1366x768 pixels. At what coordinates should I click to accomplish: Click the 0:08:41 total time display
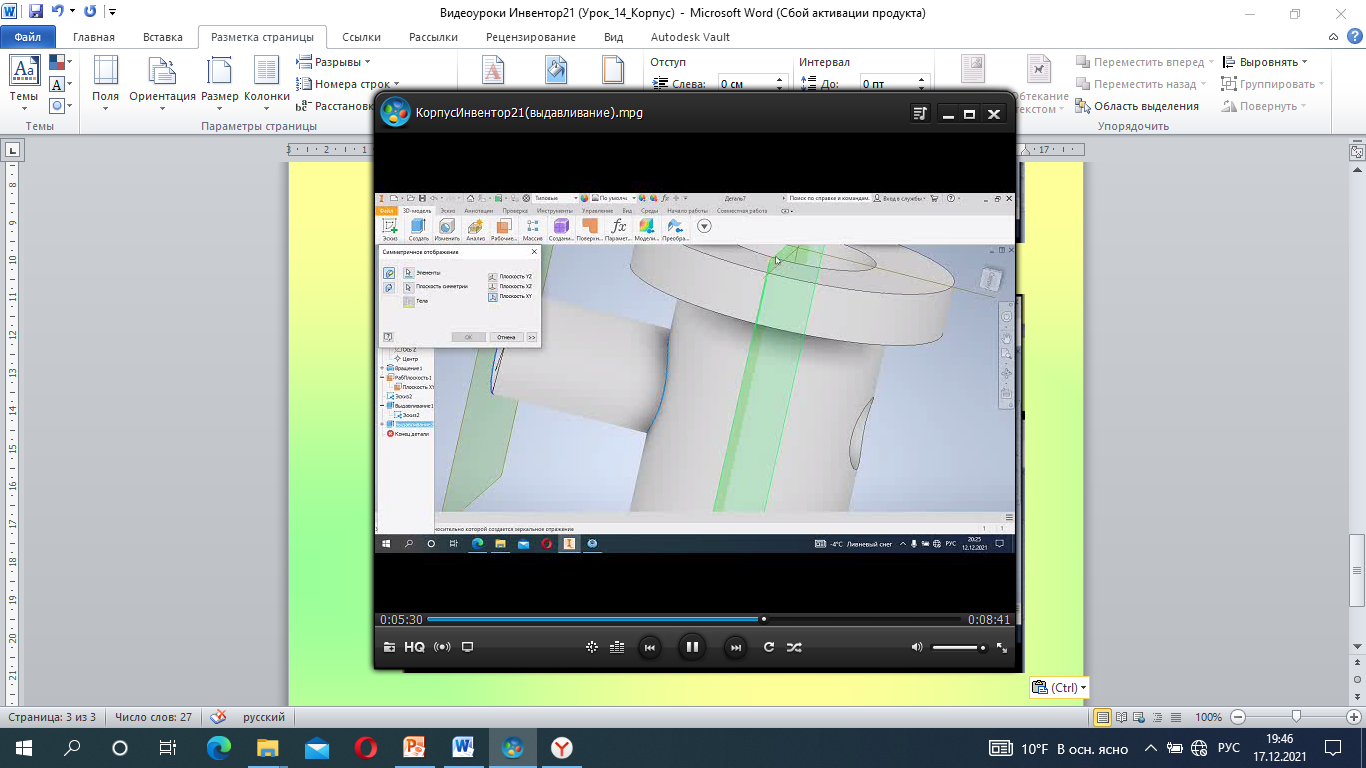989,620
